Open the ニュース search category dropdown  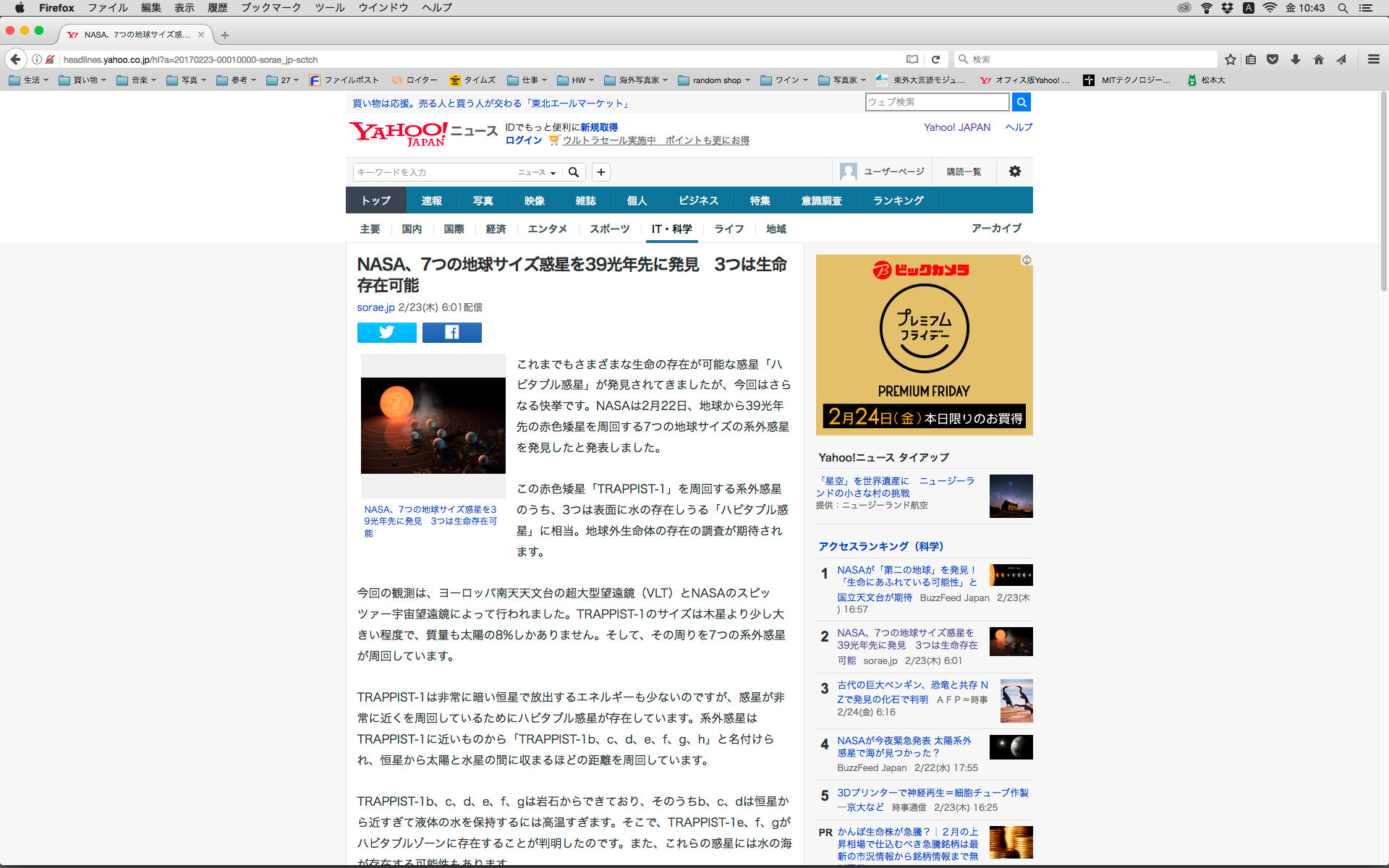pyautogui.click(x=536, y=172)
